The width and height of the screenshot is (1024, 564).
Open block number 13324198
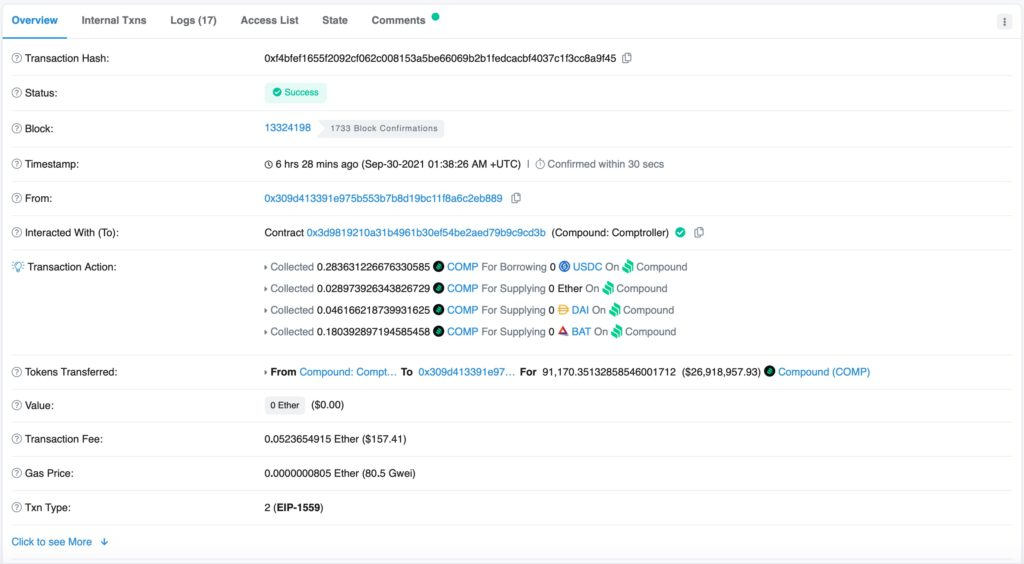point(287,128)
